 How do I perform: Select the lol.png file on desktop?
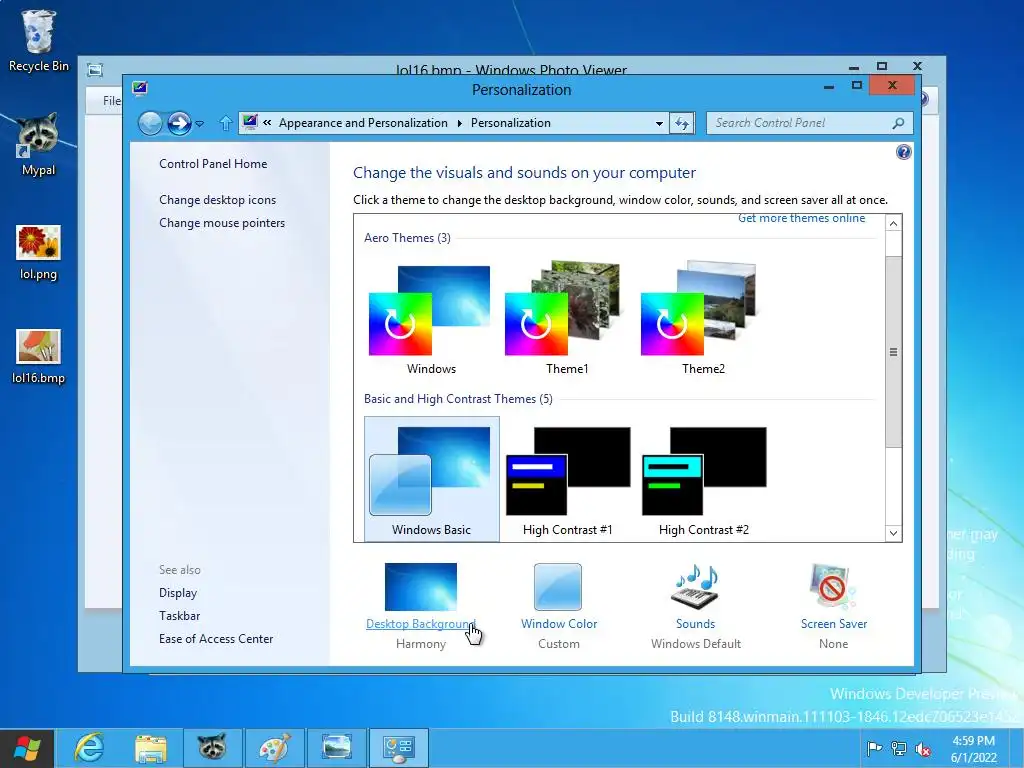pyautogui.click(x=38, y=252)
